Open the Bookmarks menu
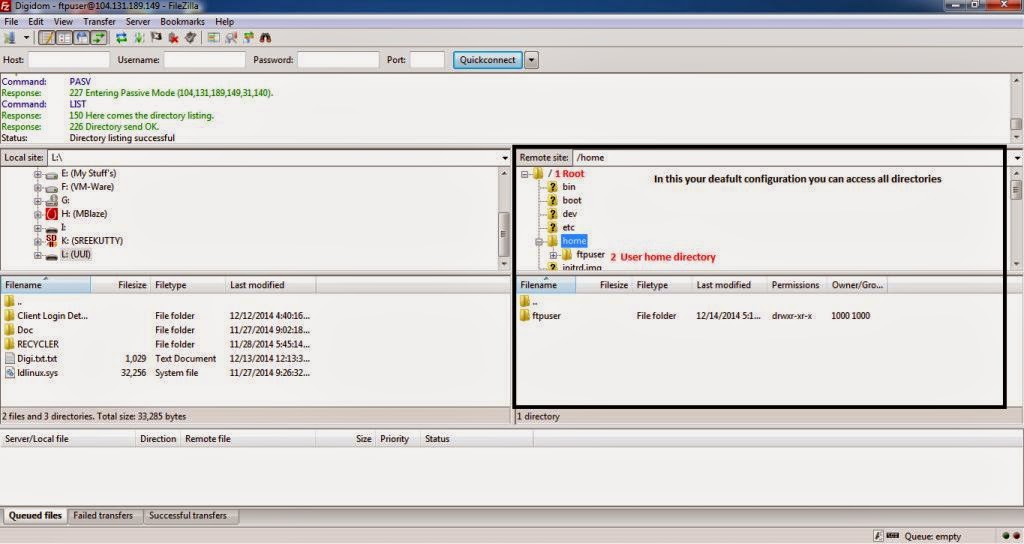 click(x=182, y=22)
